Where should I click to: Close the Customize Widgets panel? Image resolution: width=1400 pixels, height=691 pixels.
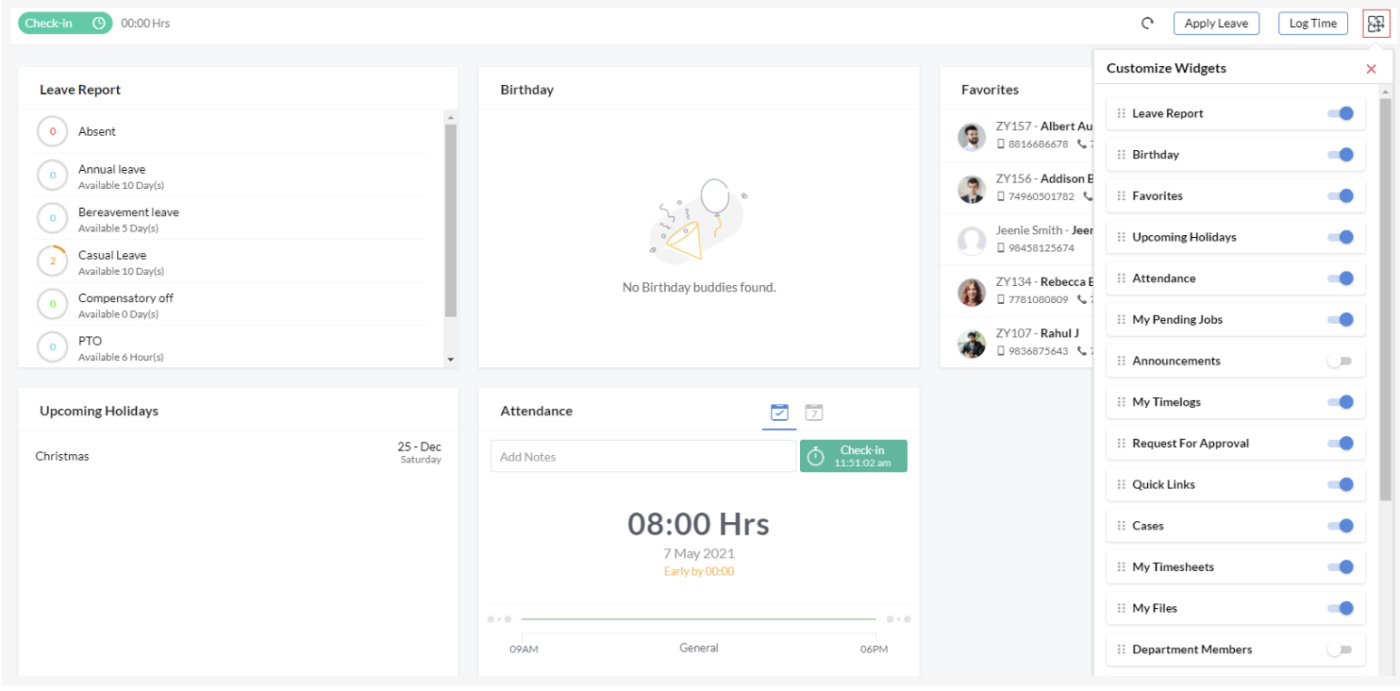[1371, 68]
